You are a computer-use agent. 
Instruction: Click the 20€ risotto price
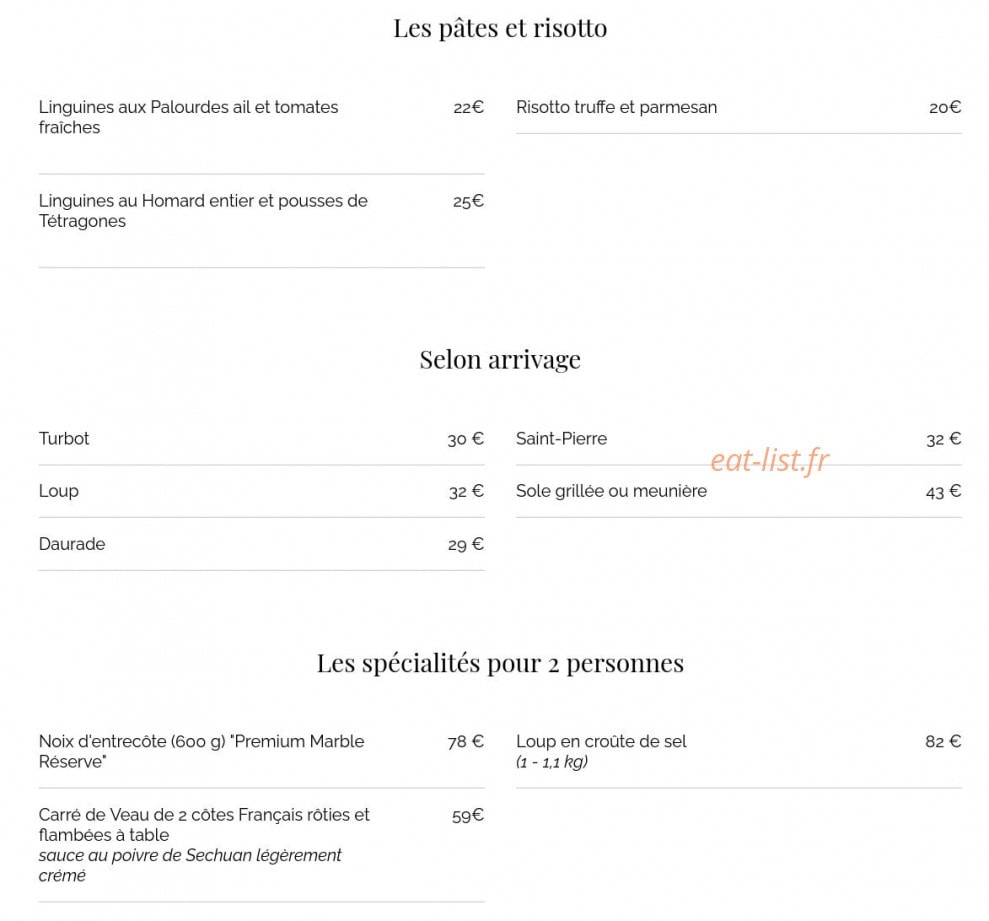point(945,108)
